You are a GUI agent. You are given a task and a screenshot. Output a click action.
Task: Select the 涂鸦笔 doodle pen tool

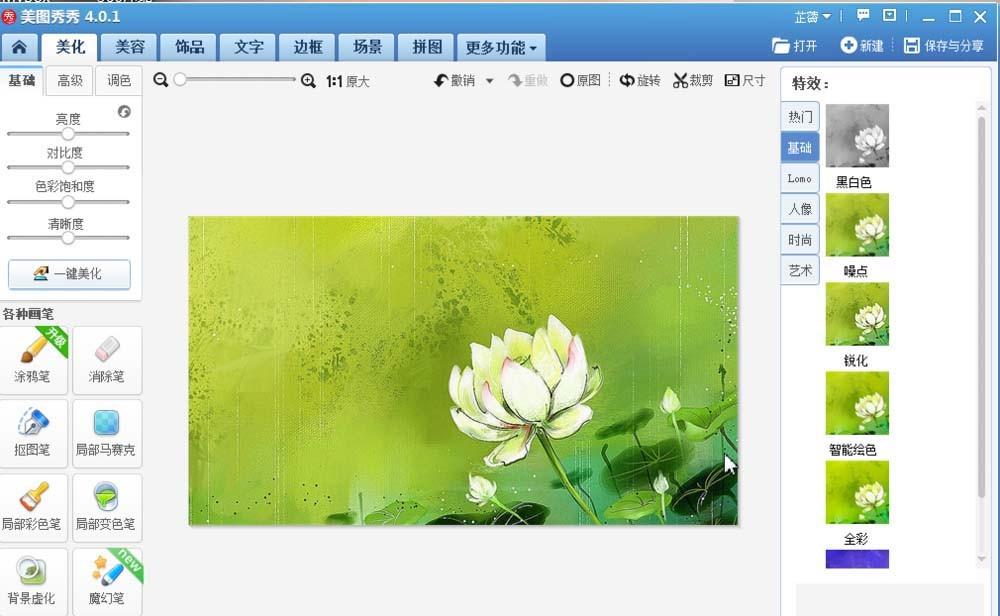(33, 360)
